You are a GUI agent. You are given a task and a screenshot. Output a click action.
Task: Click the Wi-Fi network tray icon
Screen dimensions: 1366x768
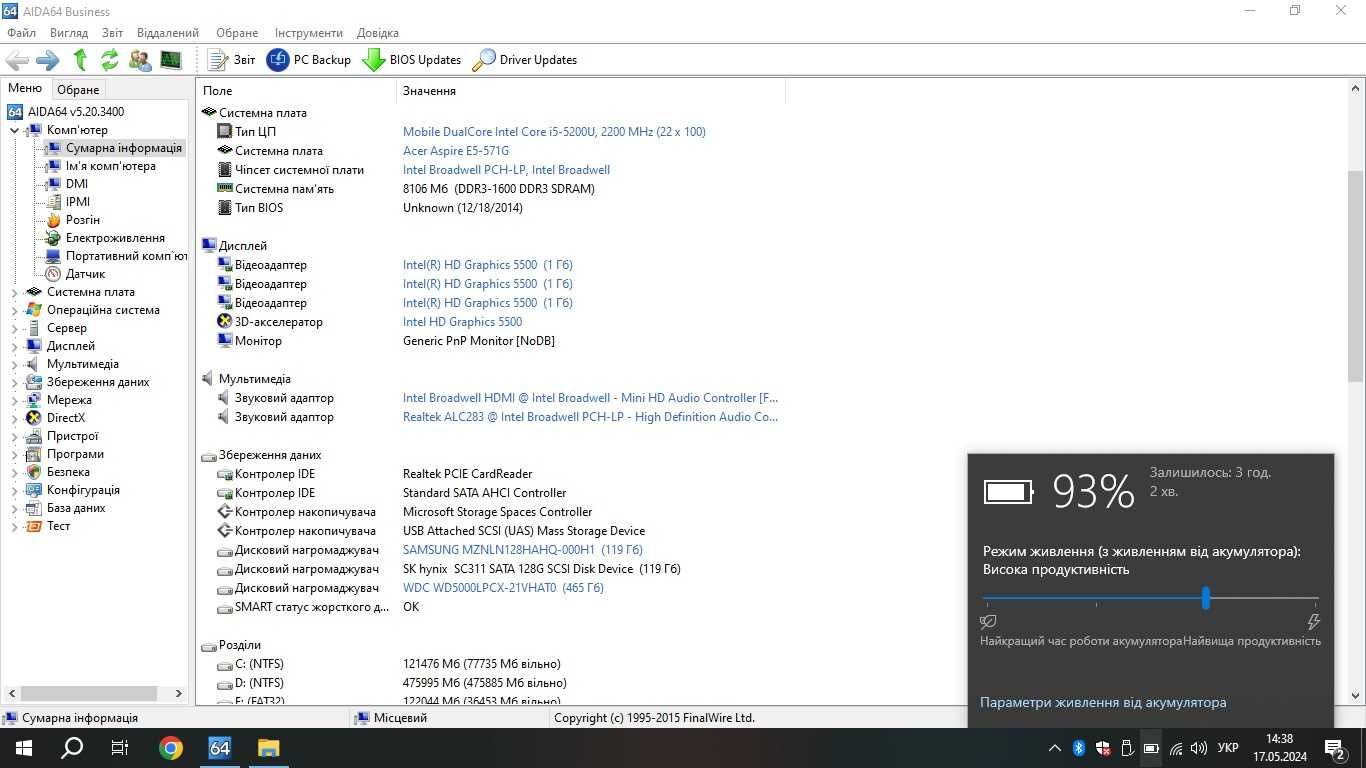[x=1175, y=747]
